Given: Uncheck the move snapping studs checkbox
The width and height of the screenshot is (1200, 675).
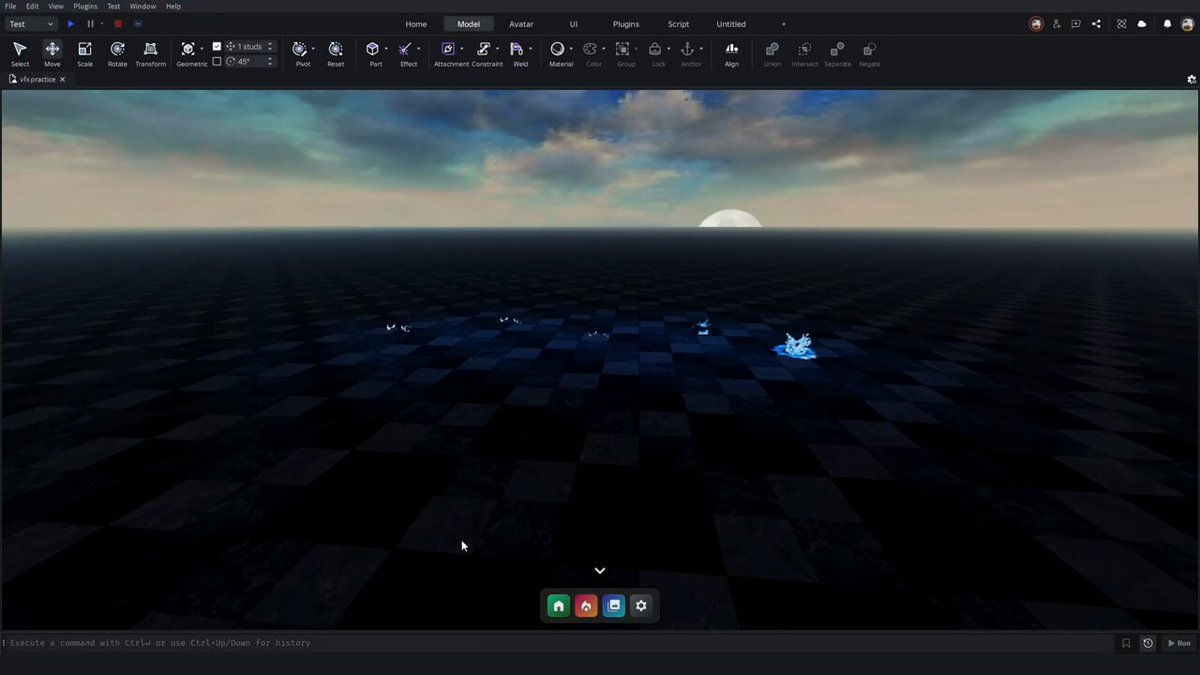Looking at the screenshot, I should (217, 46).
